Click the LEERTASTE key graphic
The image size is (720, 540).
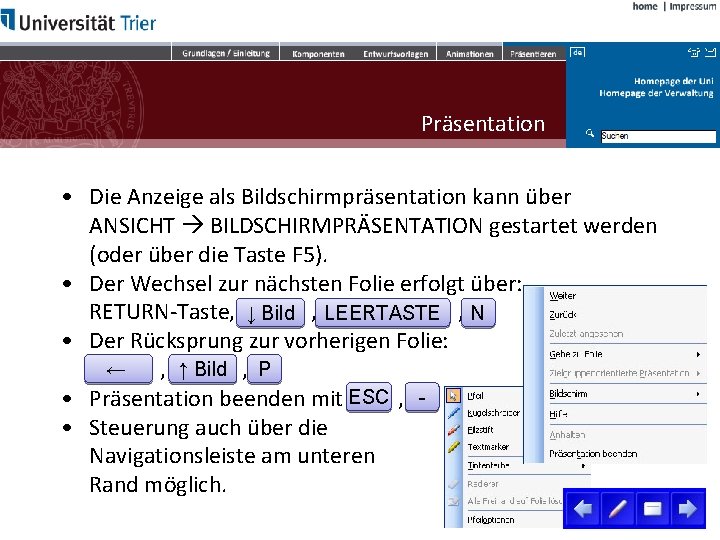pos(382,313)
